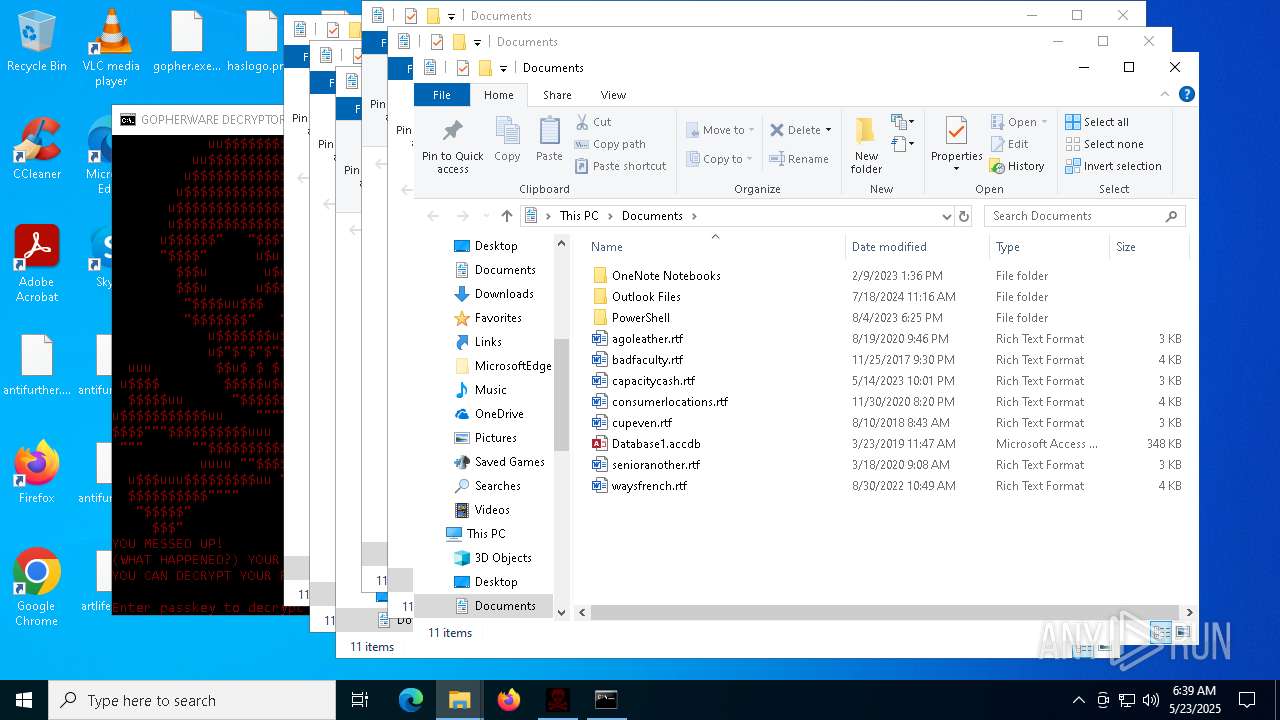Viewport: 1280px width, 720px height.
Task: Select Google Chrome desktop shortcut
Action: (36, 588)
